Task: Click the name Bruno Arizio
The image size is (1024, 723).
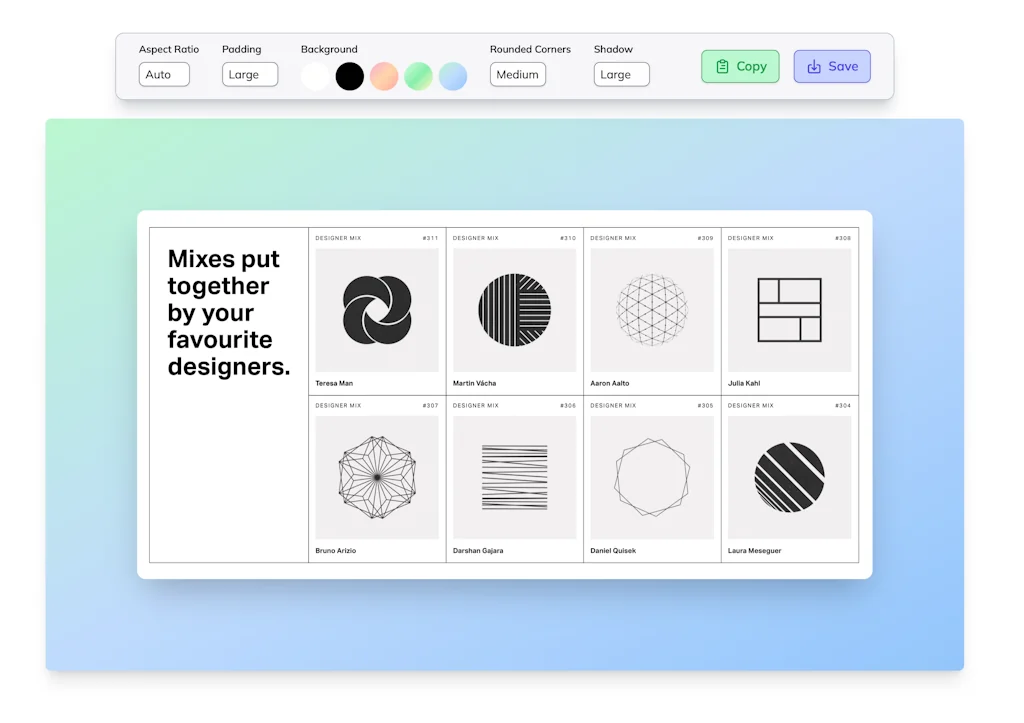Action: coord(336,551)
